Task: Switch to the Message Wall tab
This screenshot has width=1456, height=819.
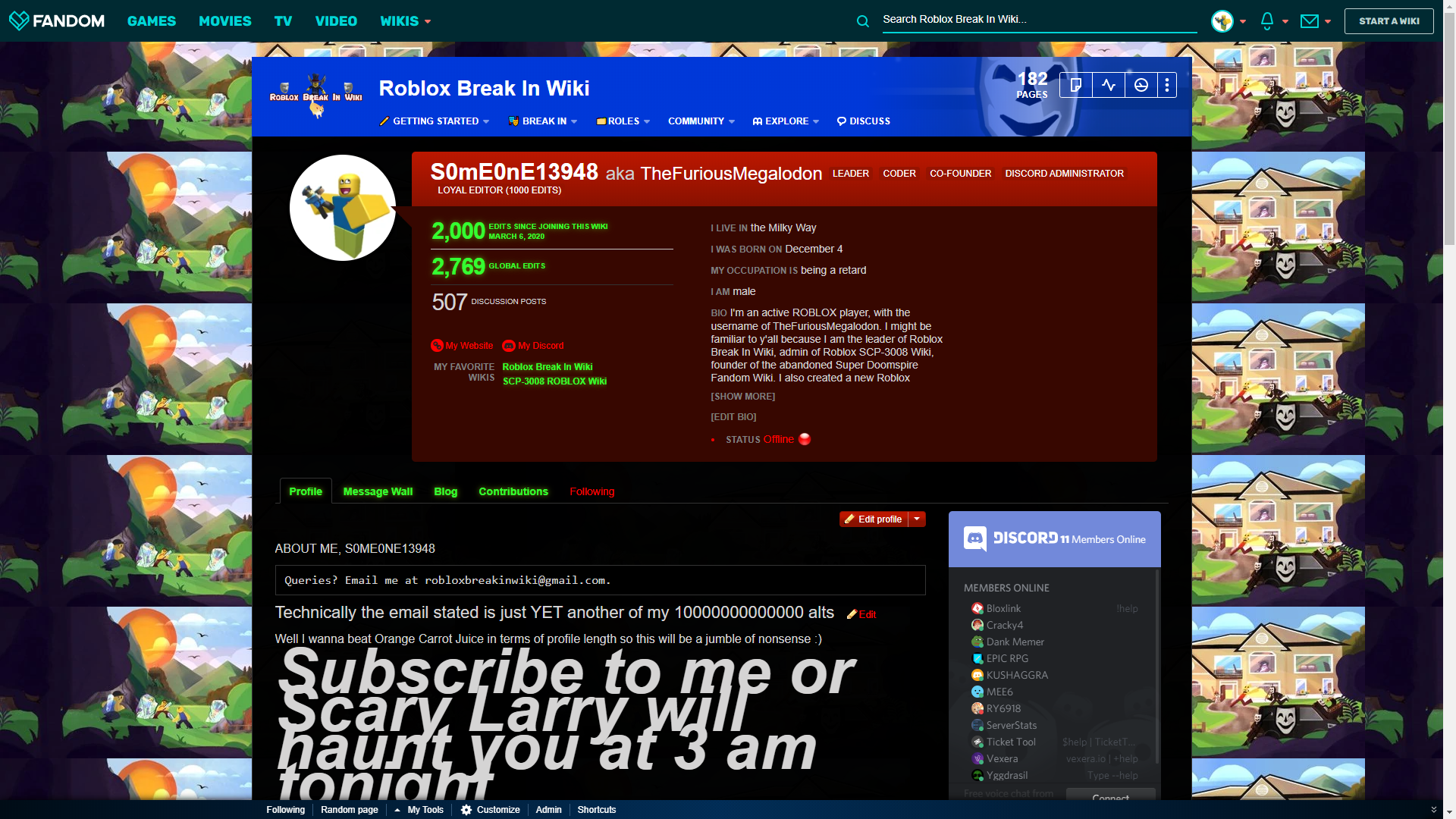Action: click(x=378, y=491)
